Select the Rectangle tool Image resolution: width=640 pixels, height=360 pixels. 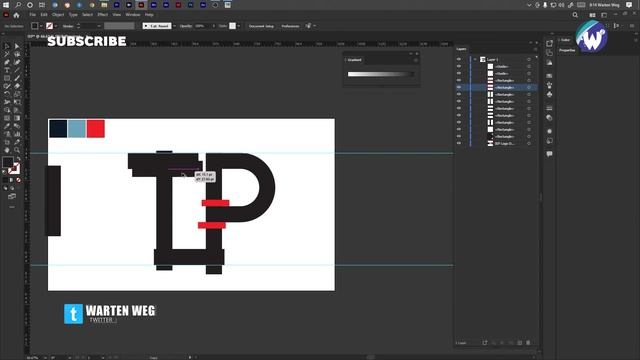[x=7, y=78]
